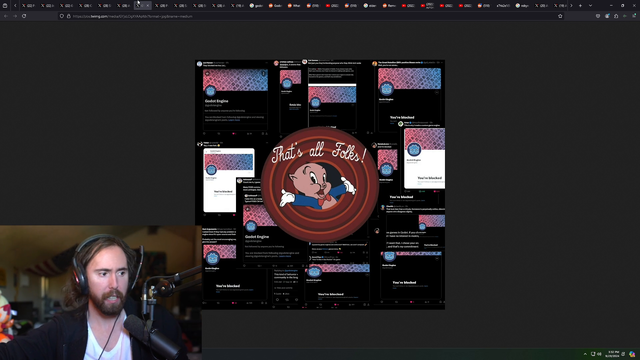Focus the address bar showing the twimg URL
This screenshot has height=360, width=640.
310,16
